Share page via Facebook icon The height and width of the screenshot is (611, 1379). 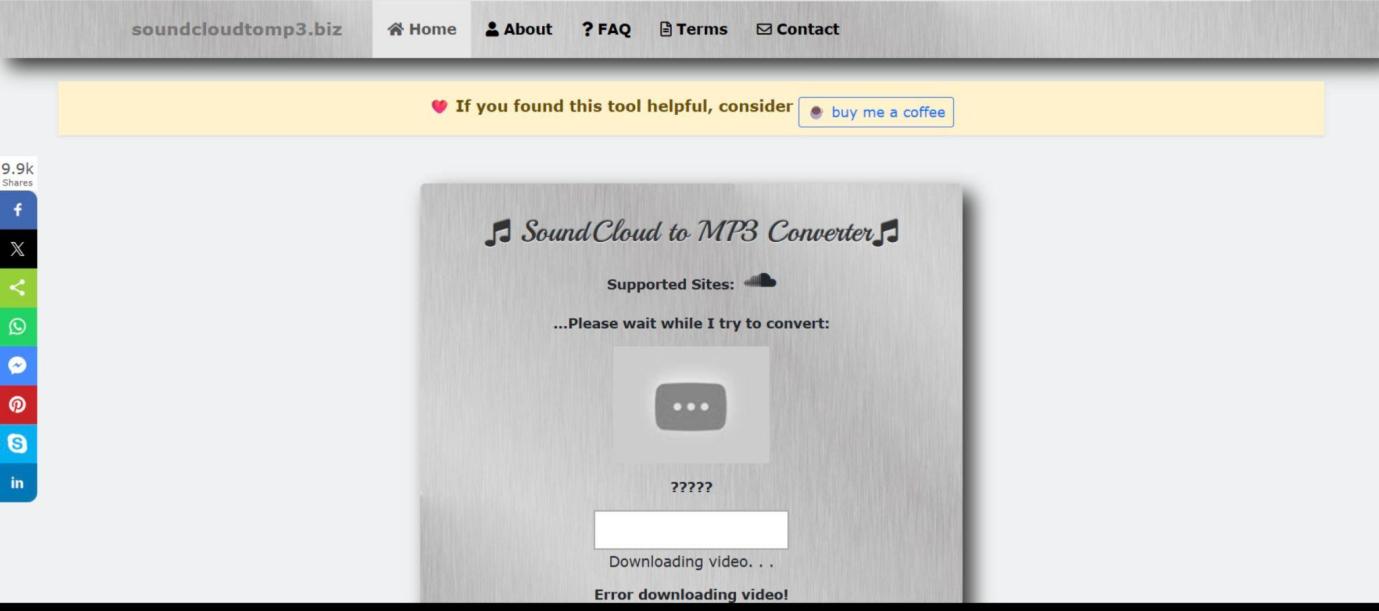point(18,210)
